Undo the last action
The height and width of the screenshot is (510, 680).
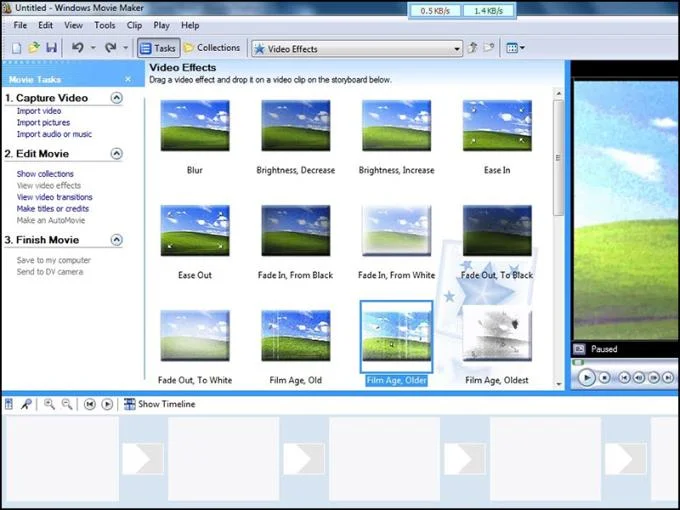[78, 48]
